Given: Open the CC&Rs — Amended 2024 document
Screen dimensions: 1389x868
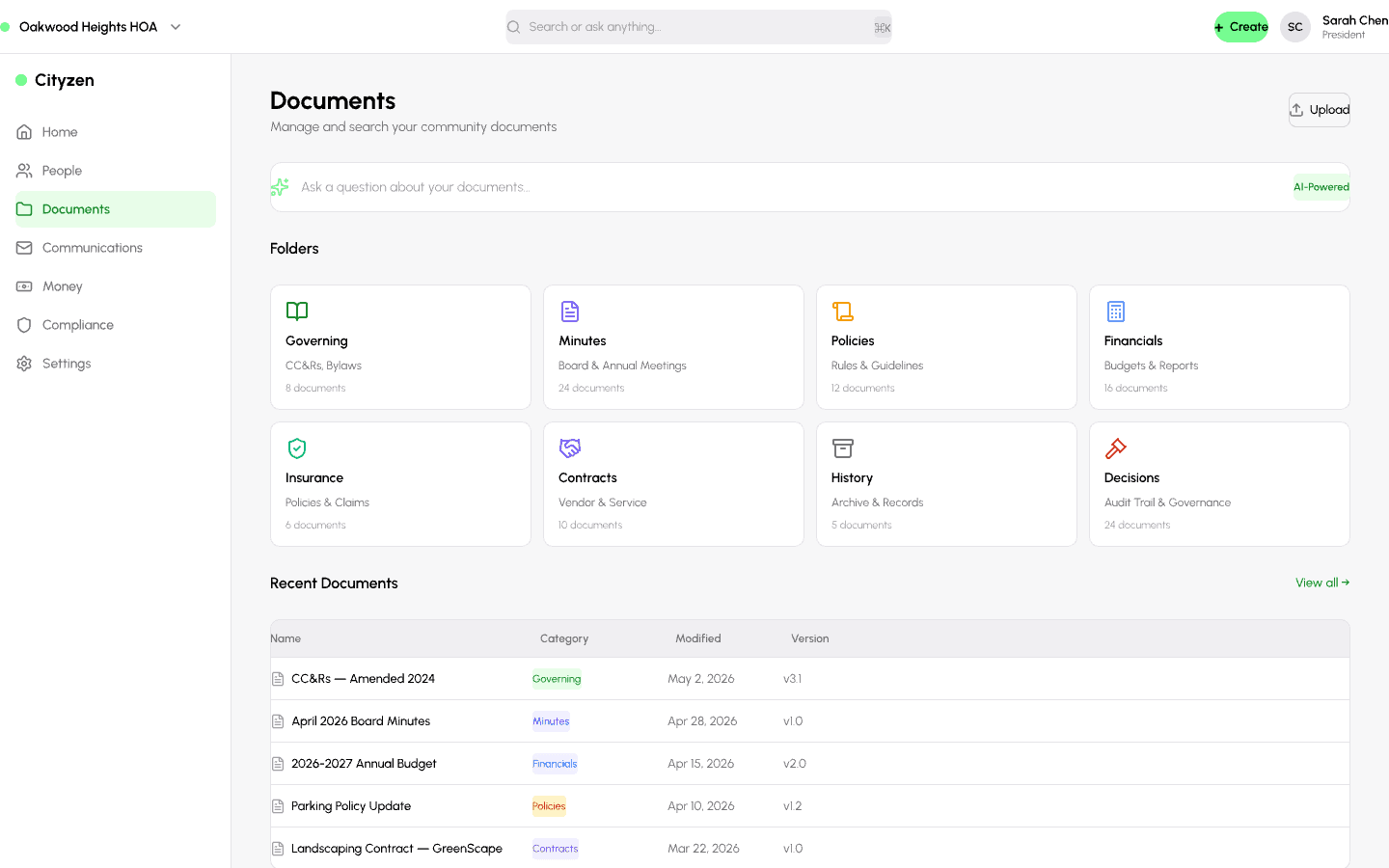Looking at the screenshot, I should [x=363, y=679].
